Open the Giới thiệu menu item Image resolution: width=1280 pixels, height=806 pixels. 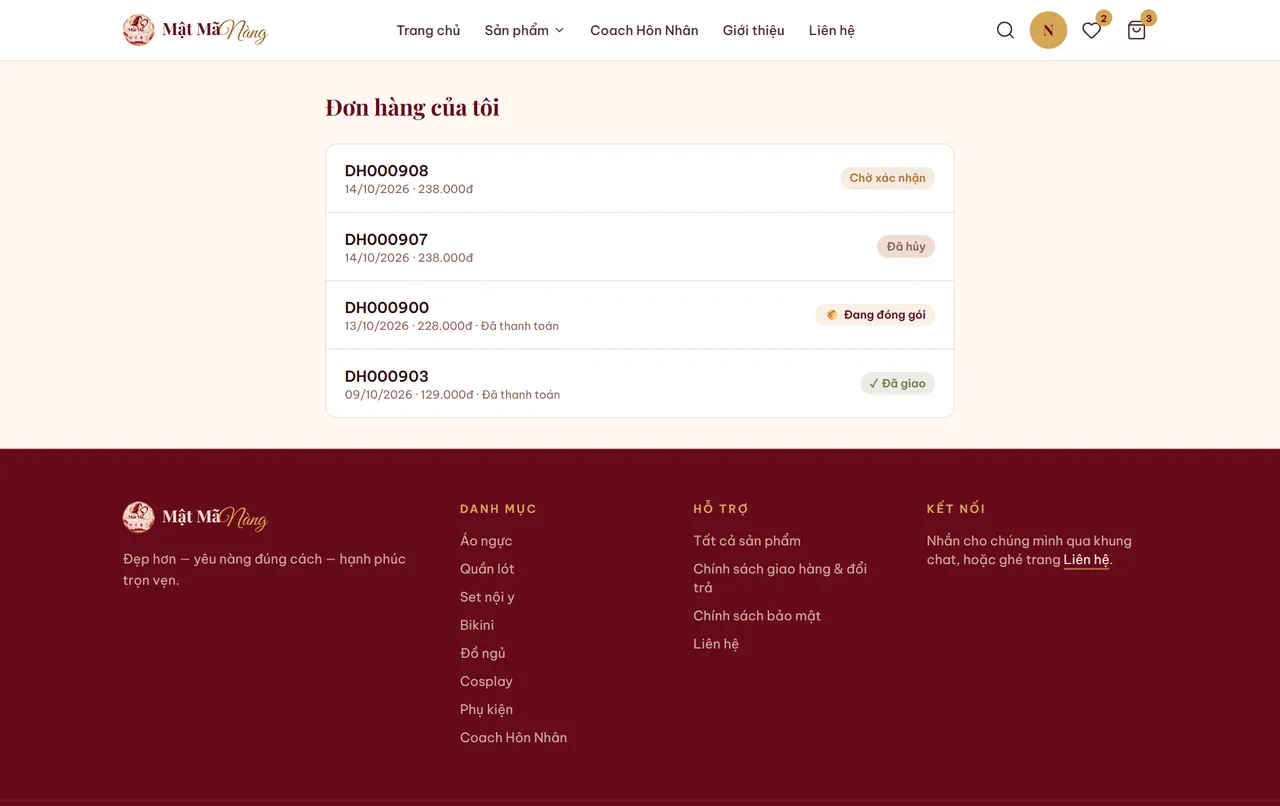(x=754, y=30)
